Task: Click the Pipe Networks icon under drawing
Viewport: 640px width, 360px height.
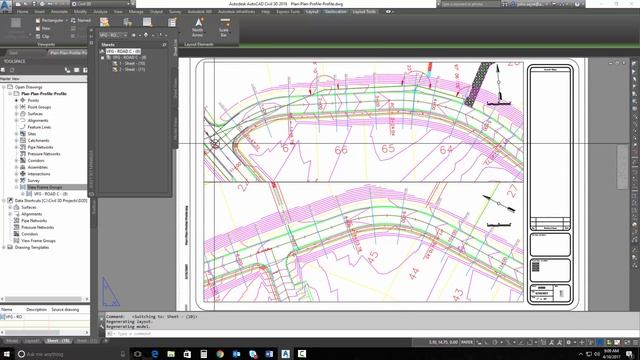Action: [23, 147]
